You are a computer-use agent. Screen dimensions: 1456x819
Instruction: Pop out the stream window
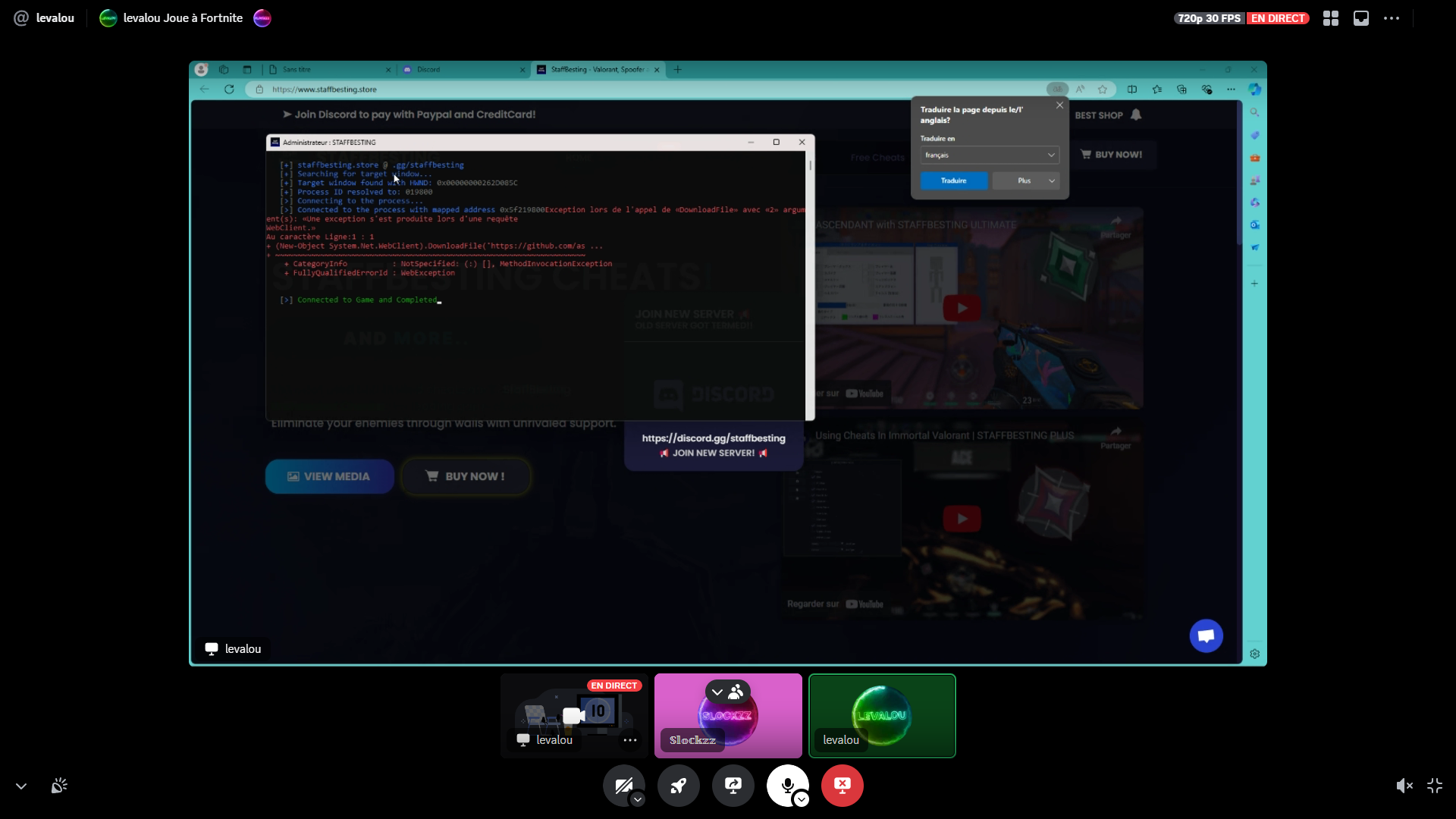click(x=1361, y=18)
